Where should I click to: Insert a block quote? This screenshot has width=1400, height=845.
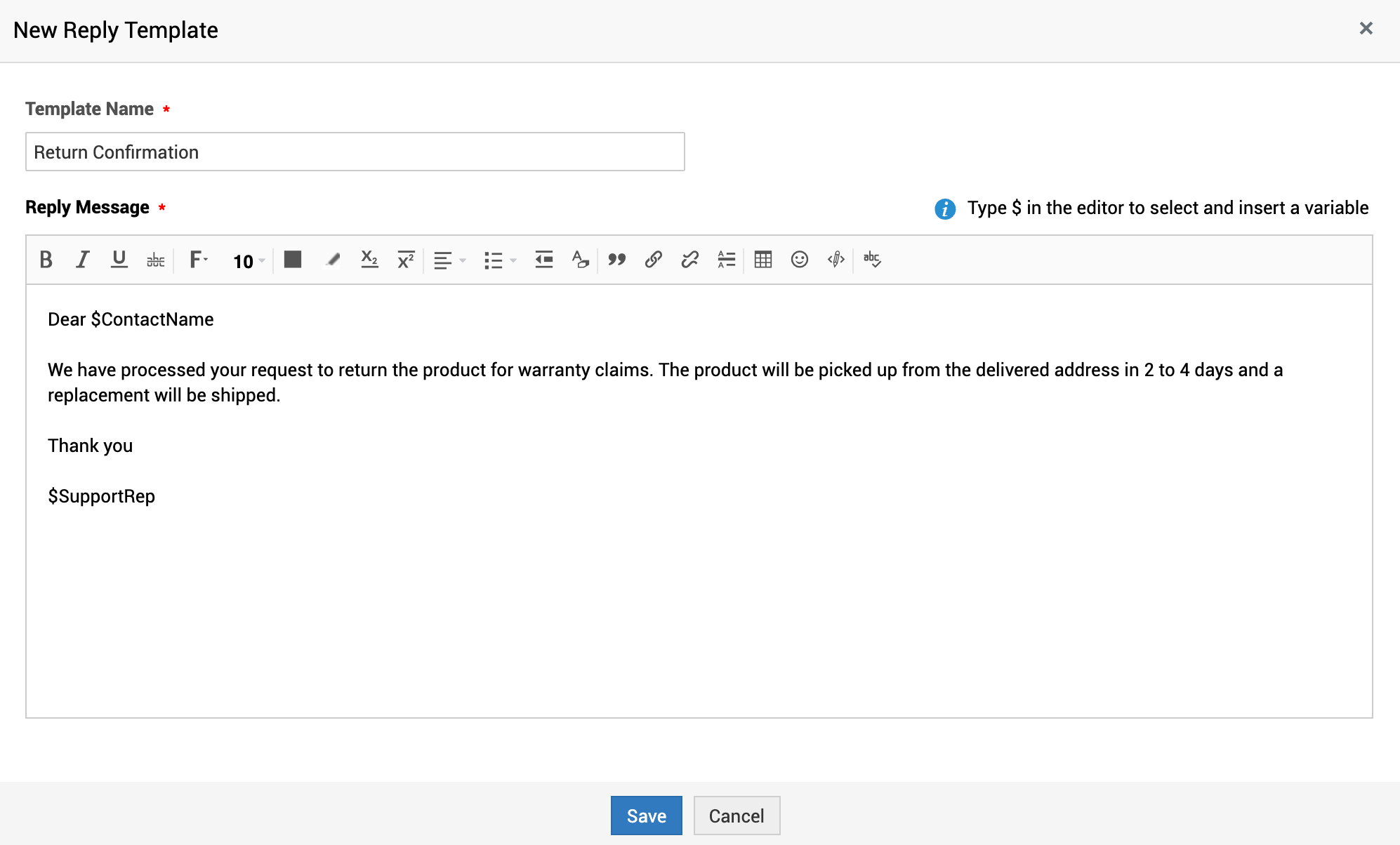pos(617,260)
